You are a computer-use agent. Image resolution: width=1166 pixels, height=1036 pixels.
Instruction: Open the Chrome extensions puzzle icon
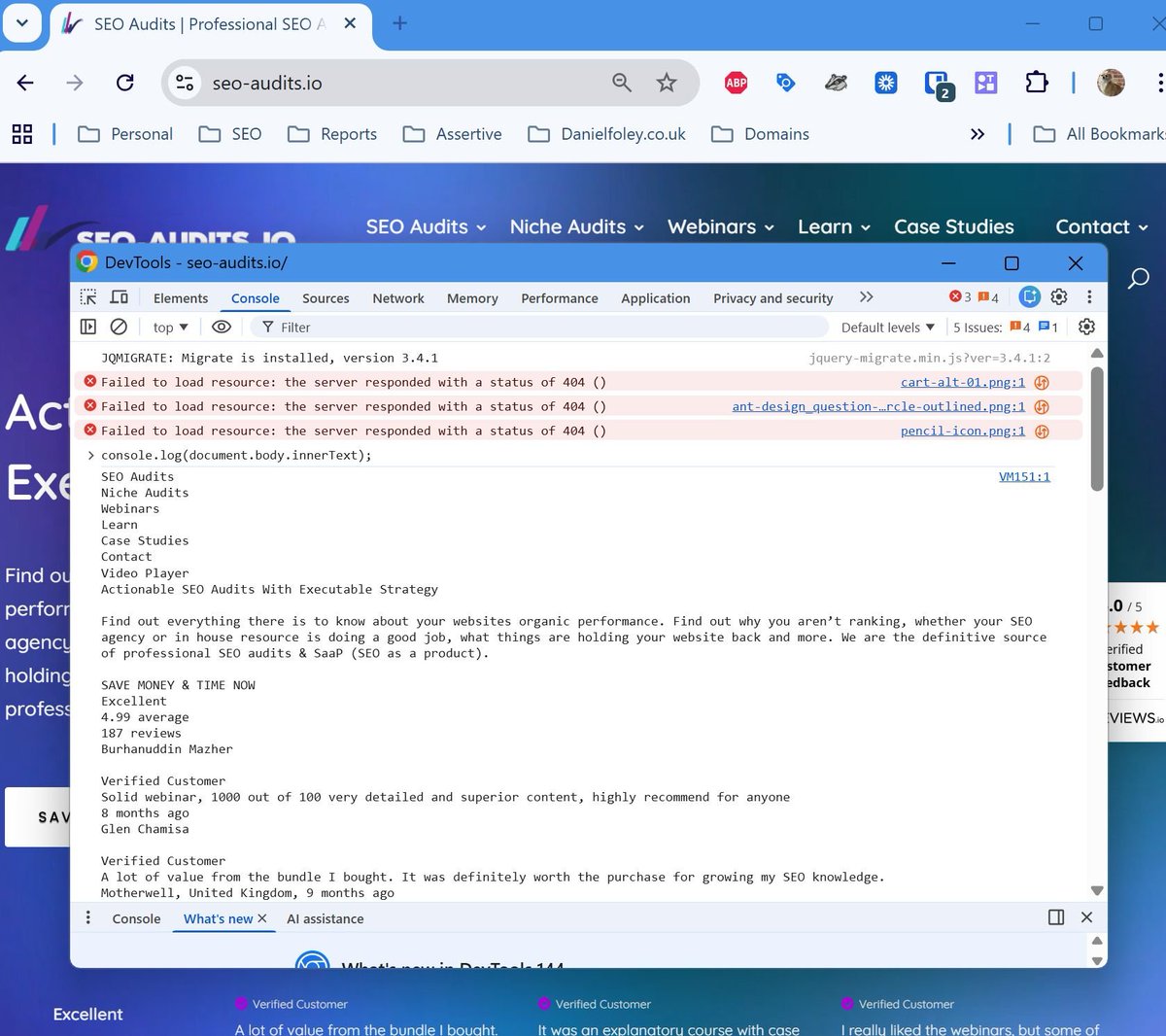(x=1037, y=83)
